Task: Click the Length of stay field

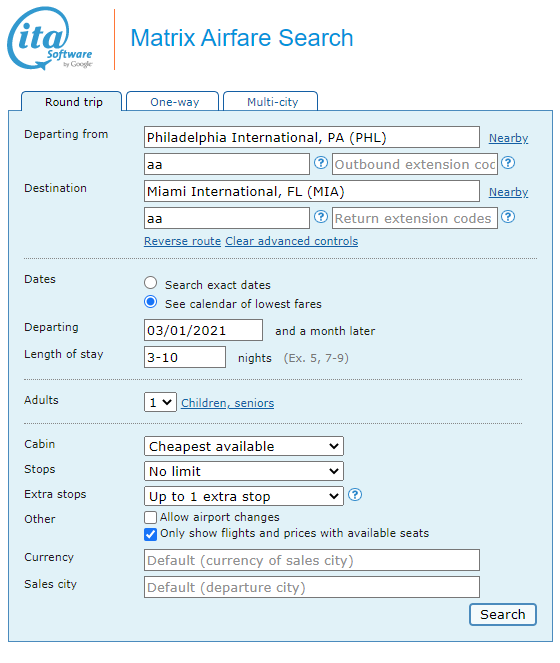Action: click(185, 357)
